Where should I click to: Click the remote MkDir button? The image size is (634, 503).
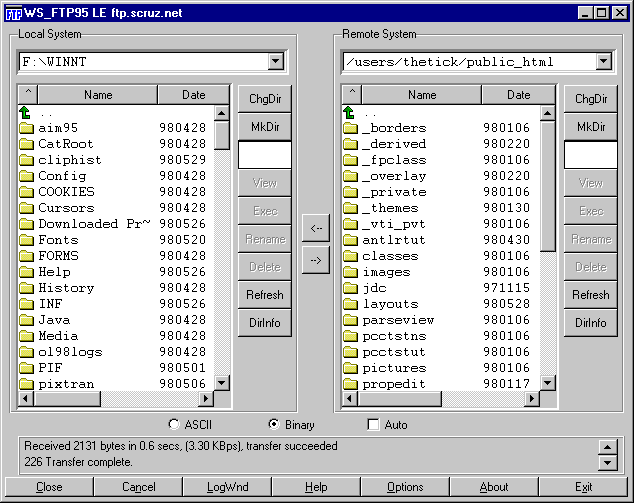click(x=591, y=127)
